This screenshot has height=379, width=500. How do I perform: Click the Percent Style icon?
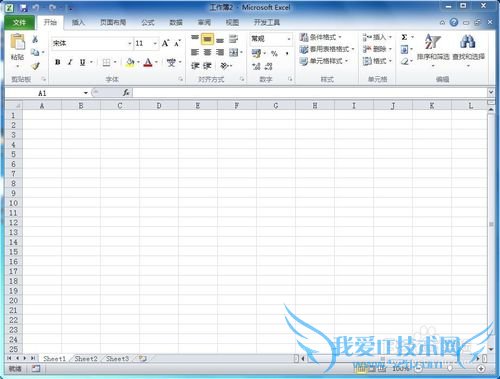click(x=274, y=53)
